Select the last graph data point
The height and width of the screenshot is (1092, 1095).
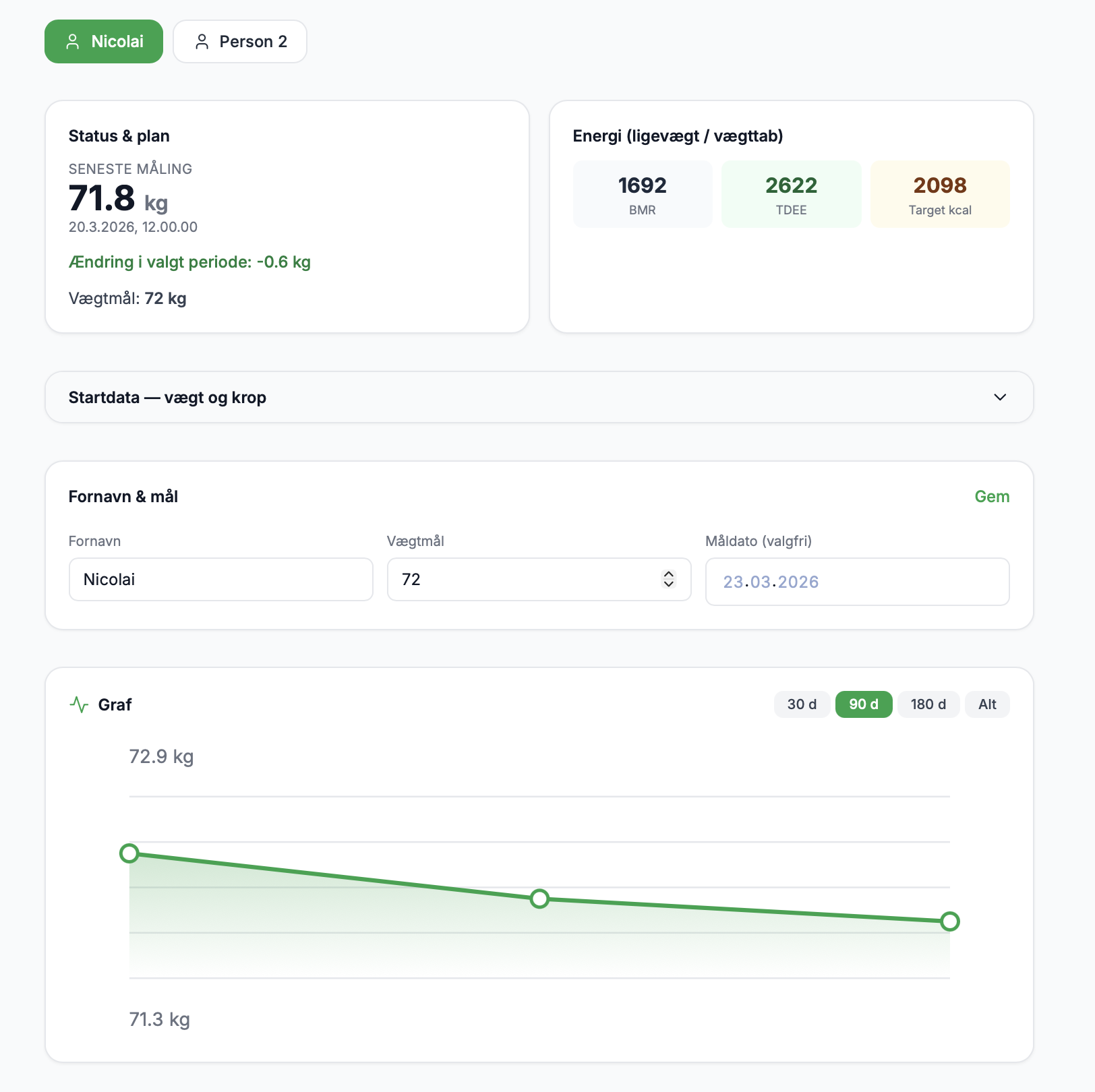949,921
